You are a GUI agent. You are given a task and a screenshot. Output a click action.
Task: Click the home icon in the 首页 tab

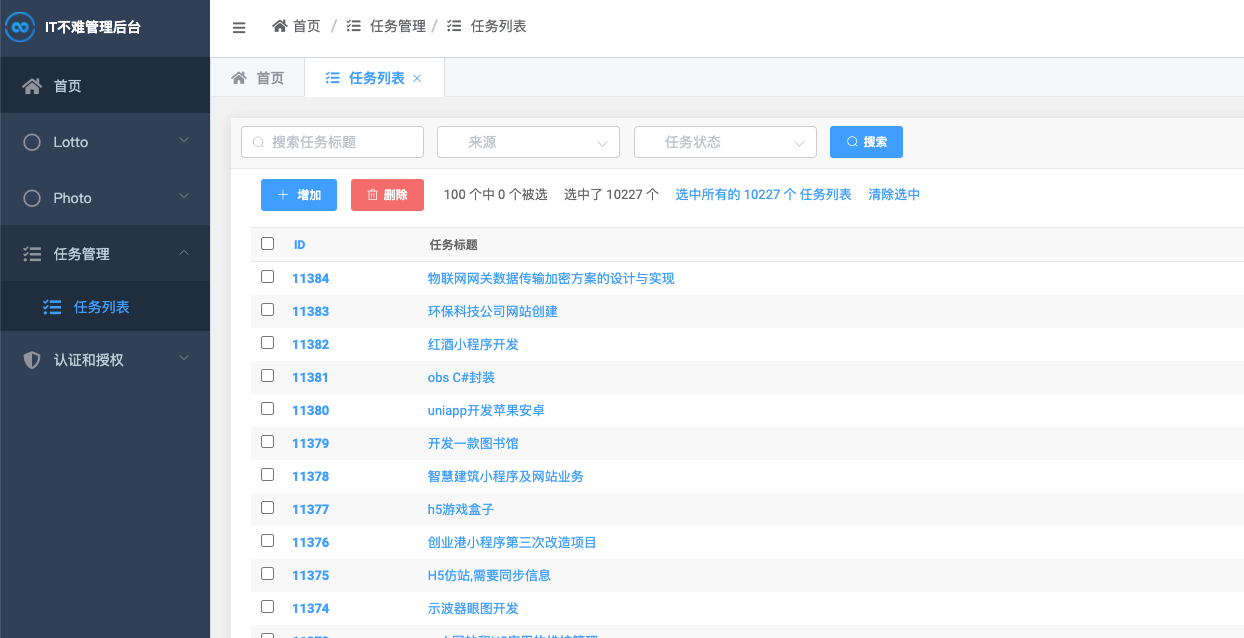point(239,78)
